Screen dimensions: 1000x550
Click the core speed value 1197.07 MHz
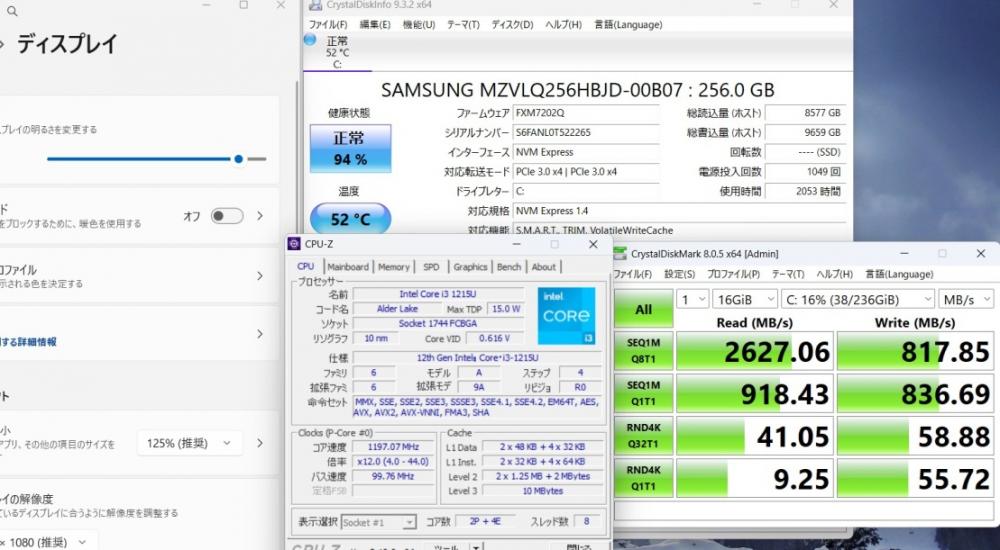point(393,447)
